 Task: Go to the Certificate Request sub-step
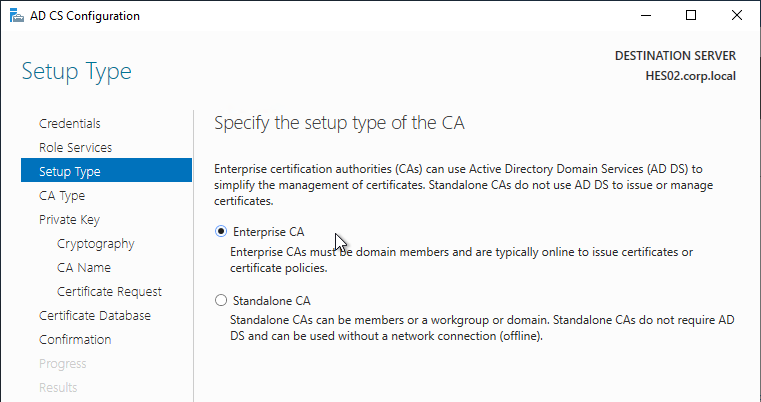[109, 292]
